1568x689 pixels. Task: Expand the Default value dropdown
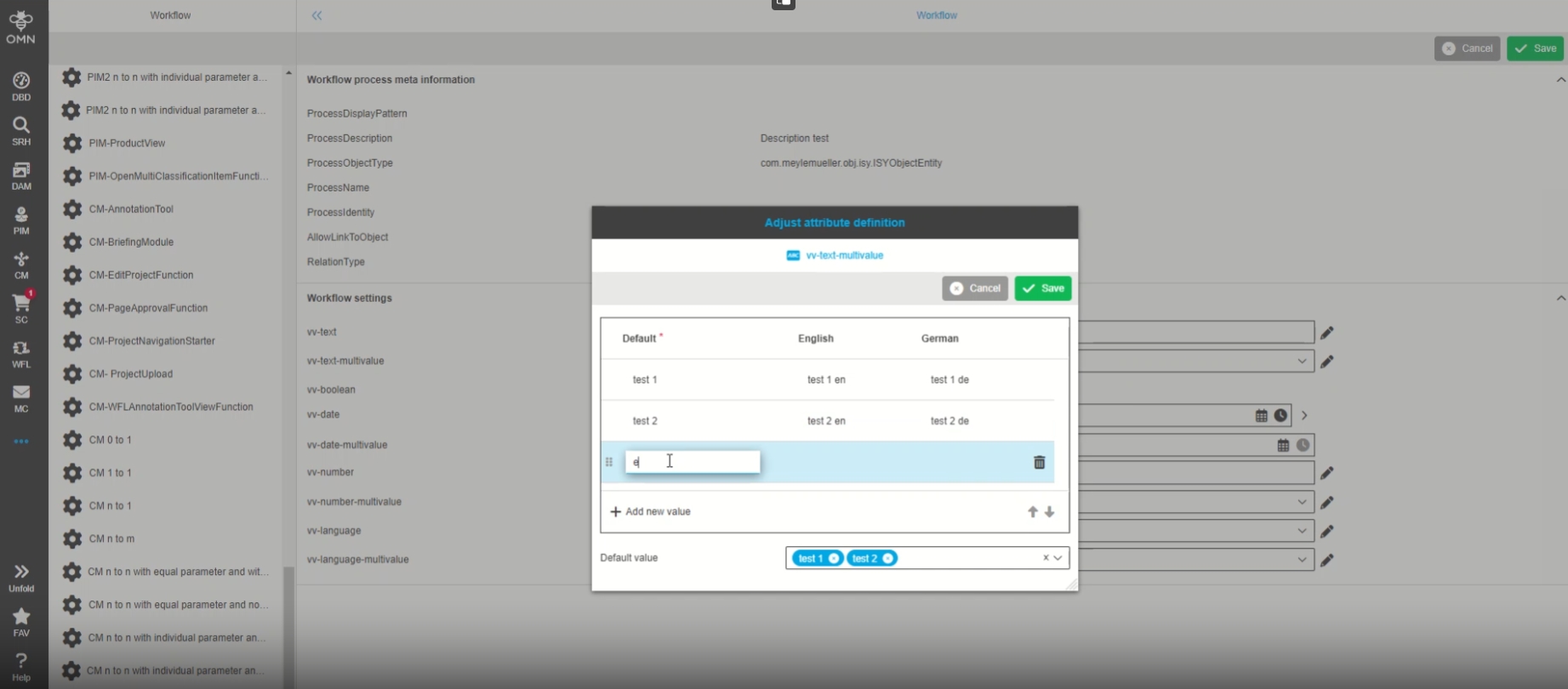[1058, 558]
